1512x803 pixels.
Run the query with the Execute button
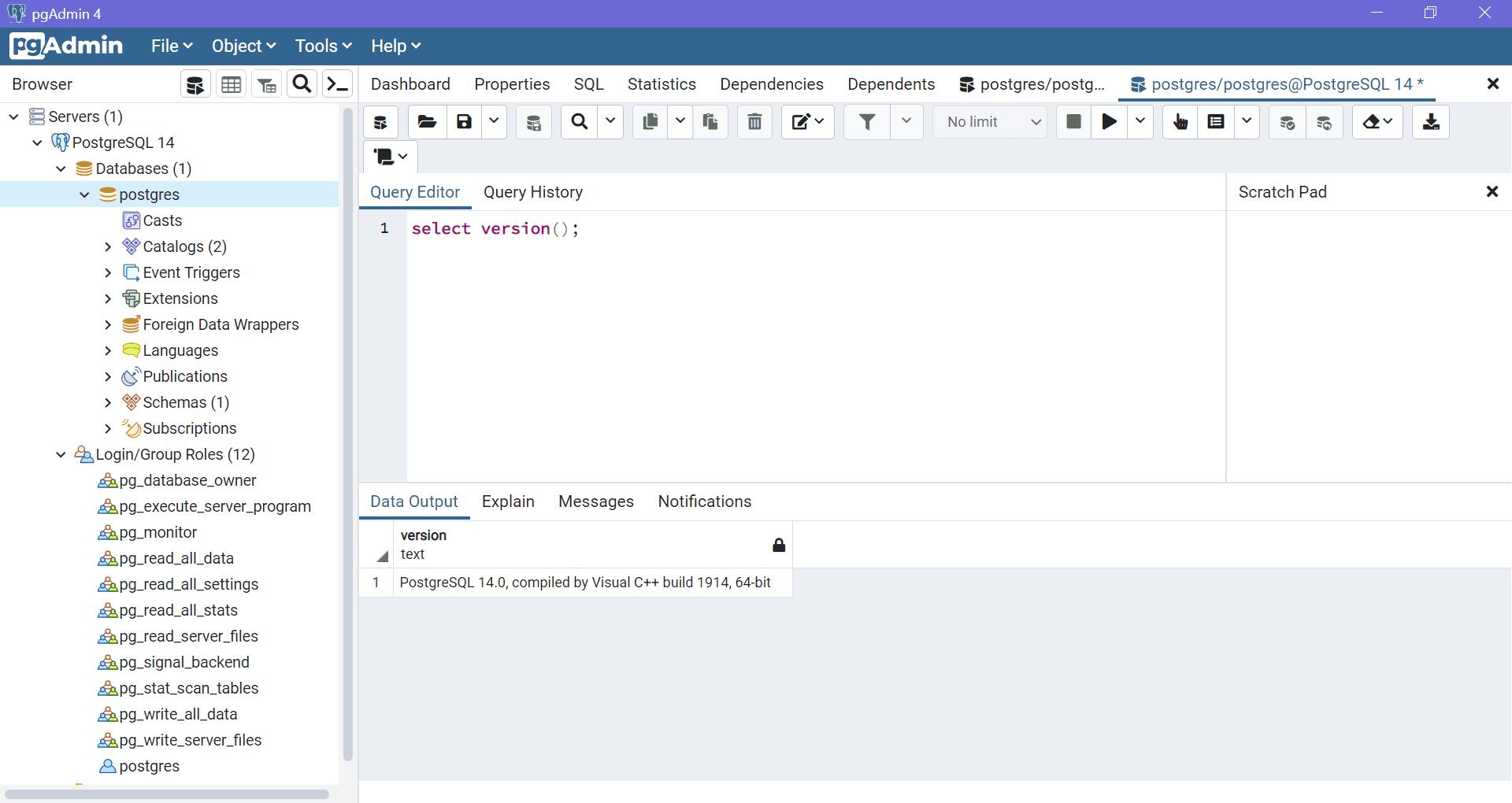coord(1109,122)
